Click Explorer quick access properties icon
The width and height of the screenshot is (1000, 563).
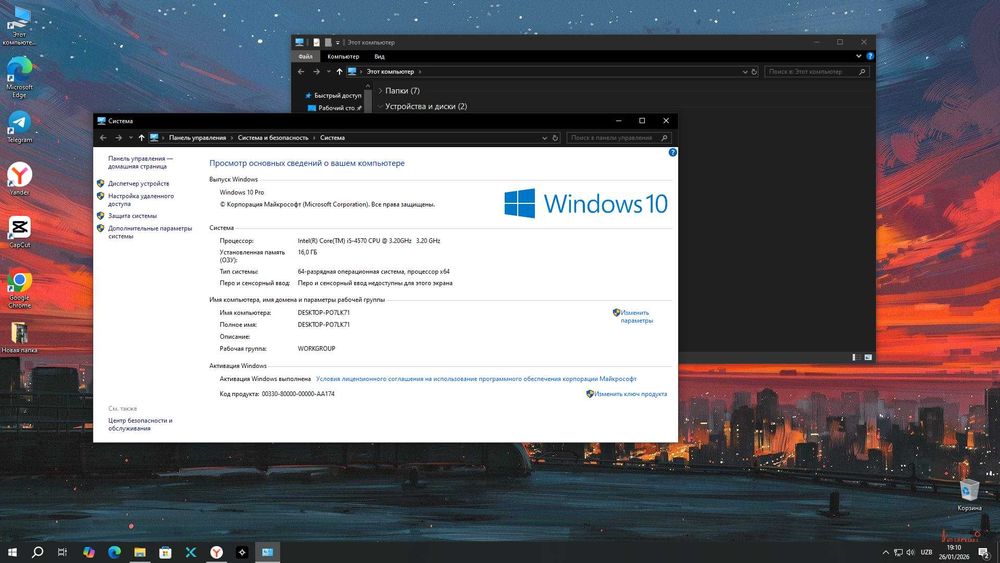(316, 42)
